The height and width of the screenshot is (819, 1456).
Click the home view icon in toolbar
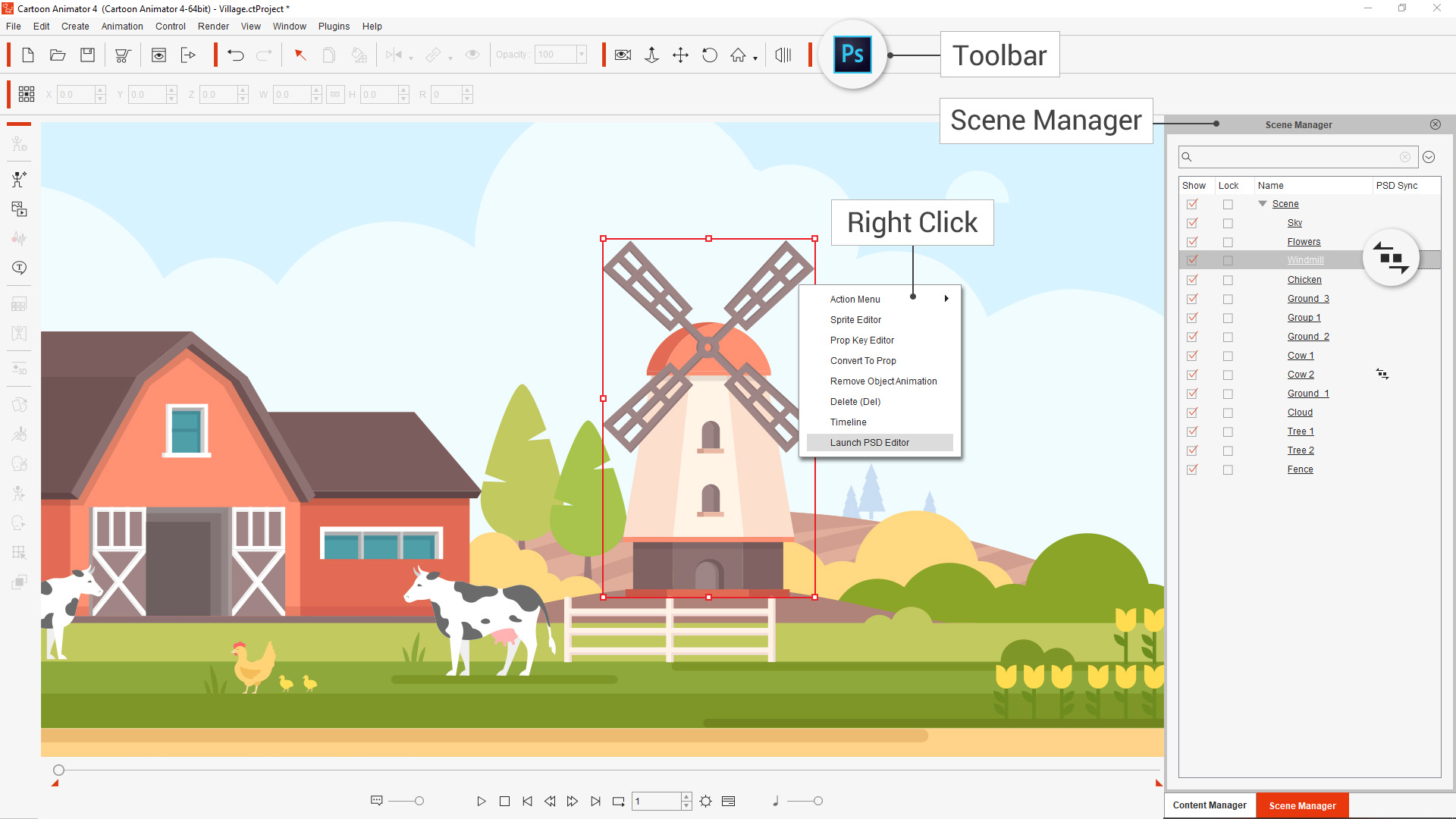[x=738, y=55]
